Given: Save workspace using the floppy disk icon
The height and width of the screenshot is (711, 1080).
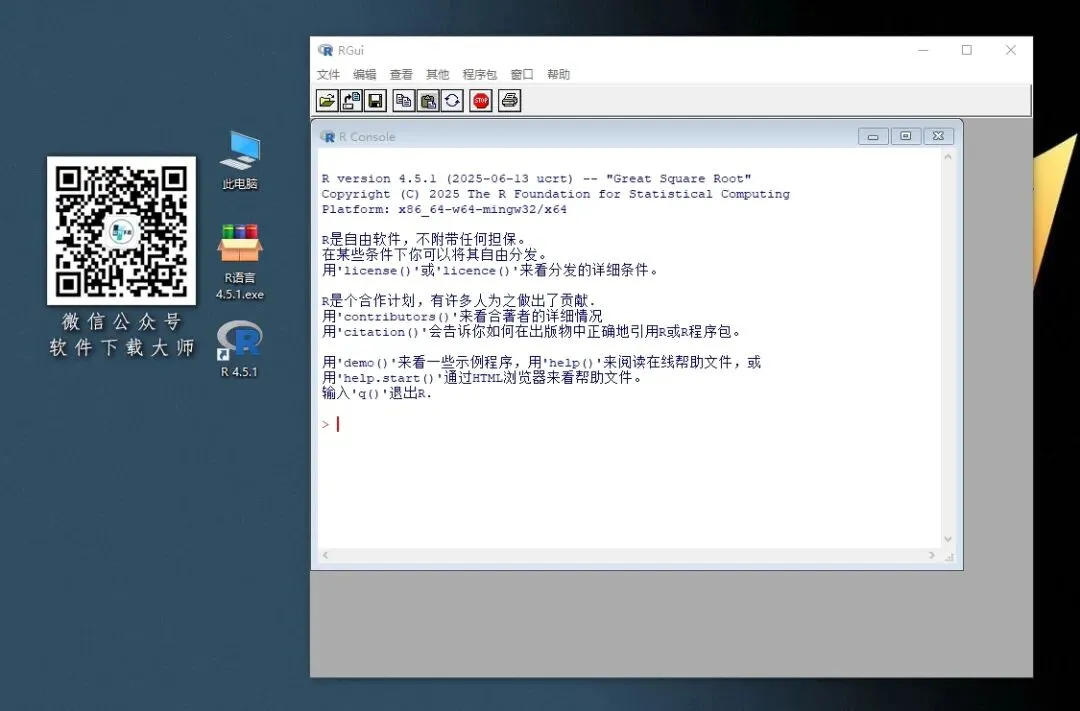Looking at the screenshot, I should 375,101.
